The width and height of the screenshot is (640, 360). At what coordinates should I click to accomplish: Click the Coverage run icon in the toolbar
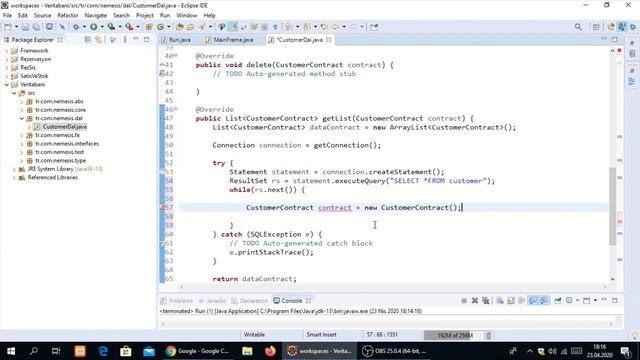[111, 27]
